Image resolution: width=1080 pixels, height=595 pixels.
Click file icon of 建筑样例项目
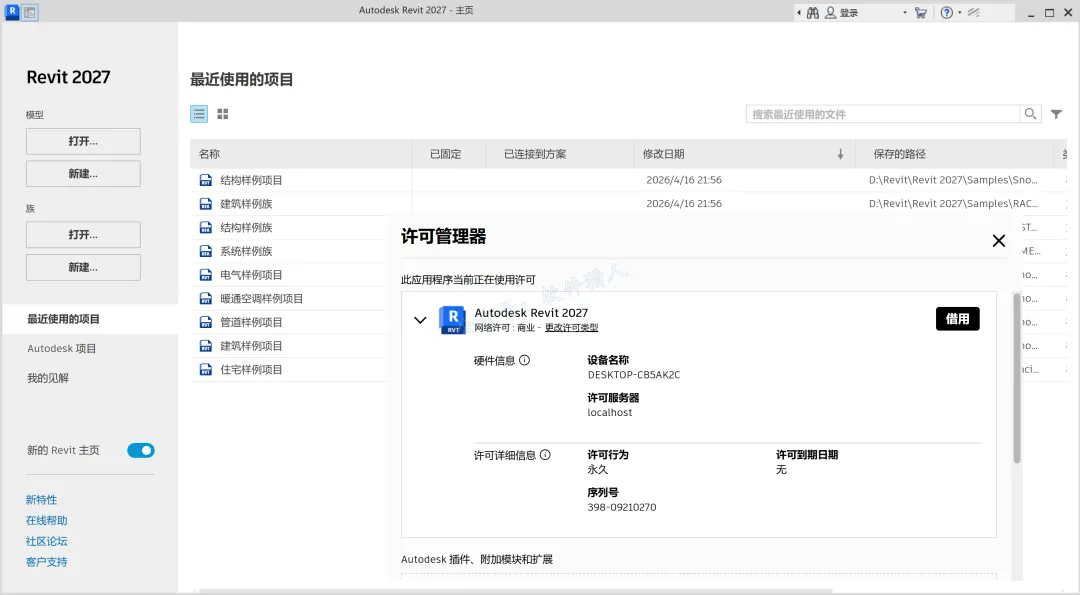205,346
